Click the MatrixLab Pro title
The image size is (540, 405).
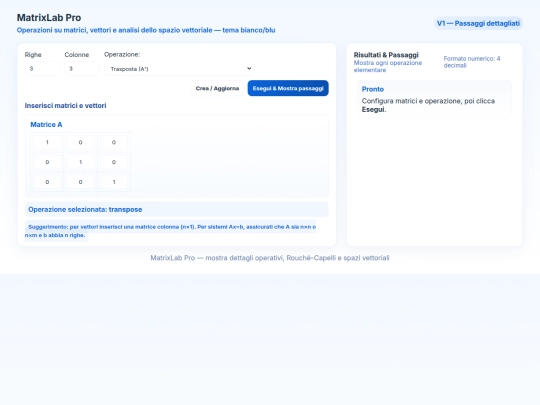click(x=49, y=18)
